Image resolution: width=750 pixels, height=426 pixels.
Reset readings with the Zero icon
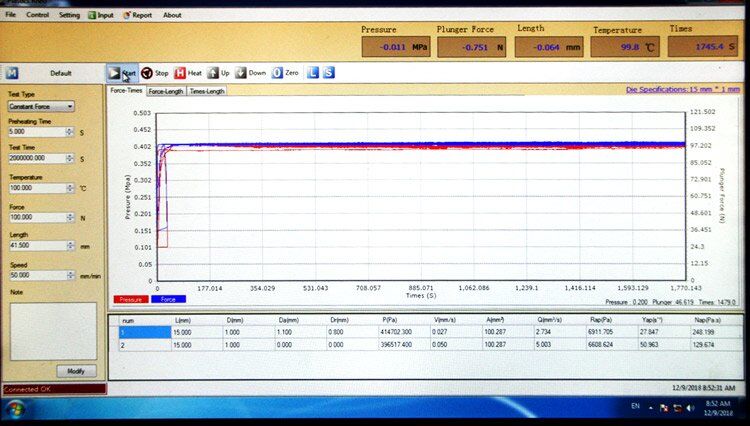click(277, 73)
